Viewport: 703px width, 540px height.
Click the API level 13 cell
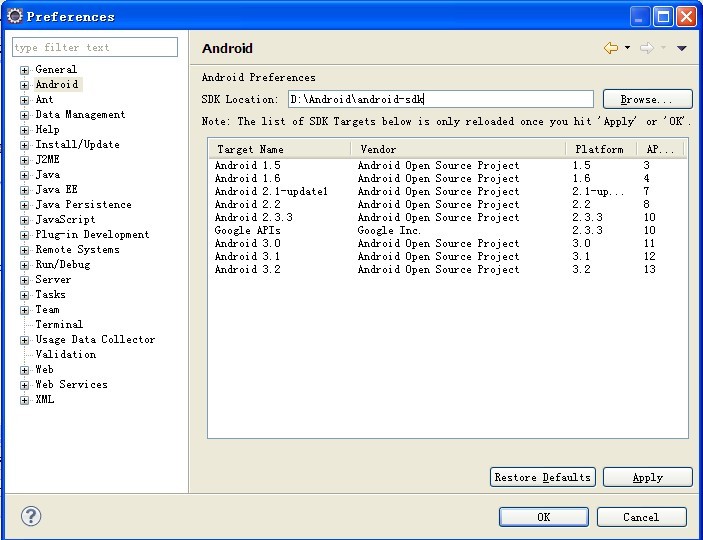click(649, 270)
